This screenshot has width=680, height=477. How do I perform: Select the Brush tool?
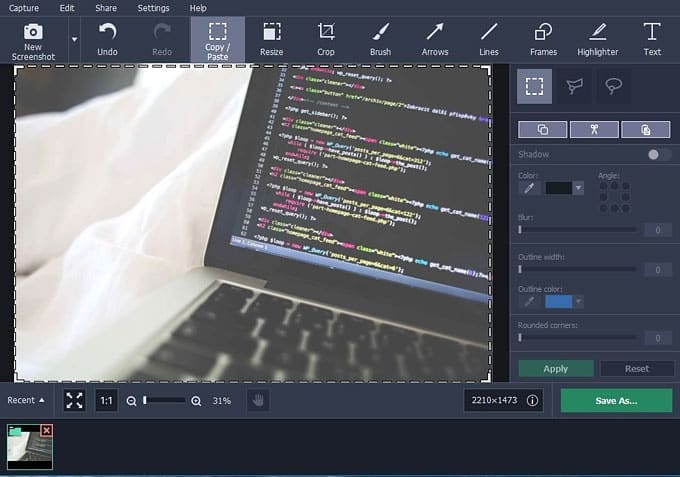point(380,38)
